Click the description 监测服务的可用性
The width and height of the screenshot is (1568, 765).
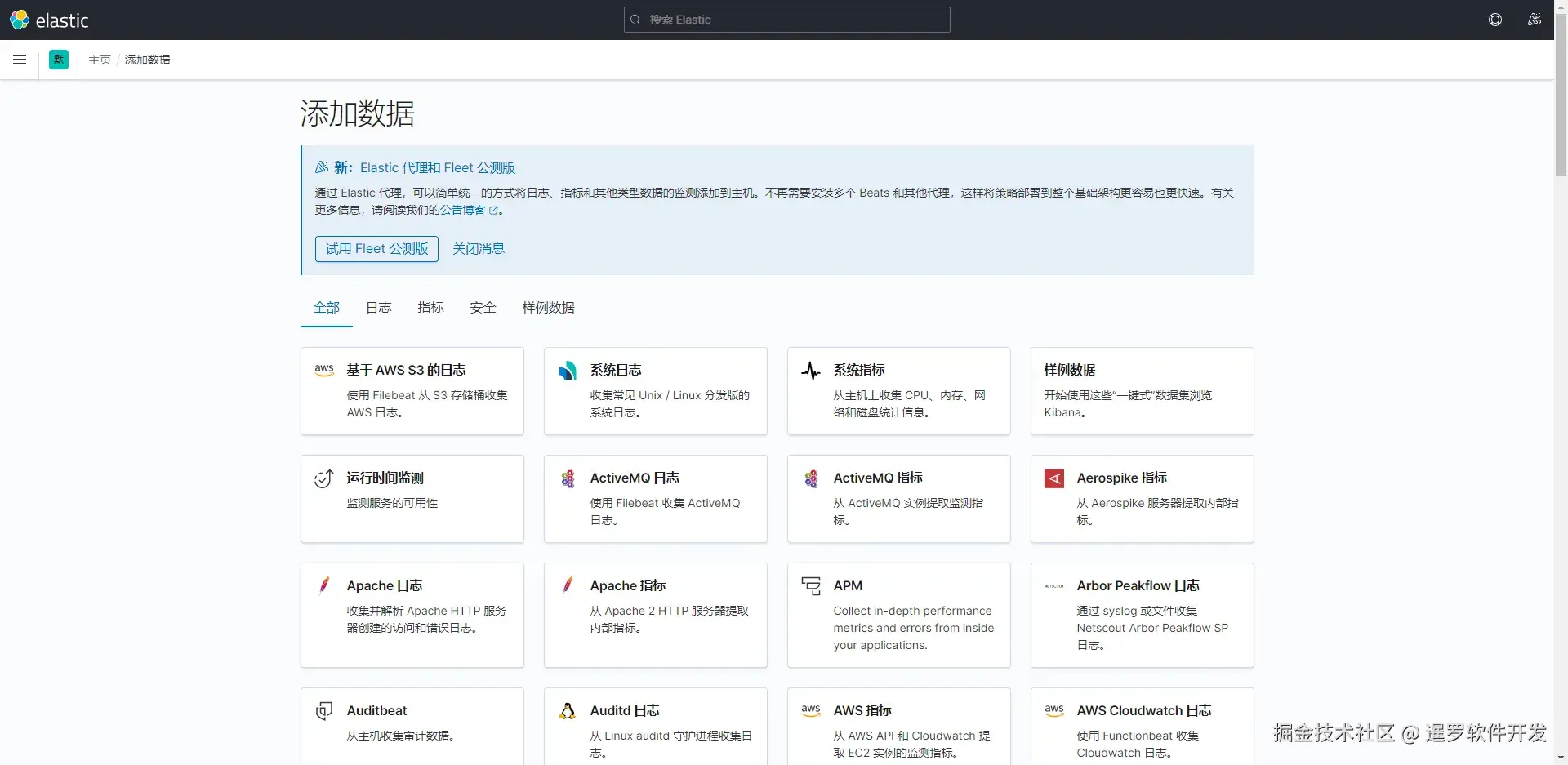click(393, 504)
